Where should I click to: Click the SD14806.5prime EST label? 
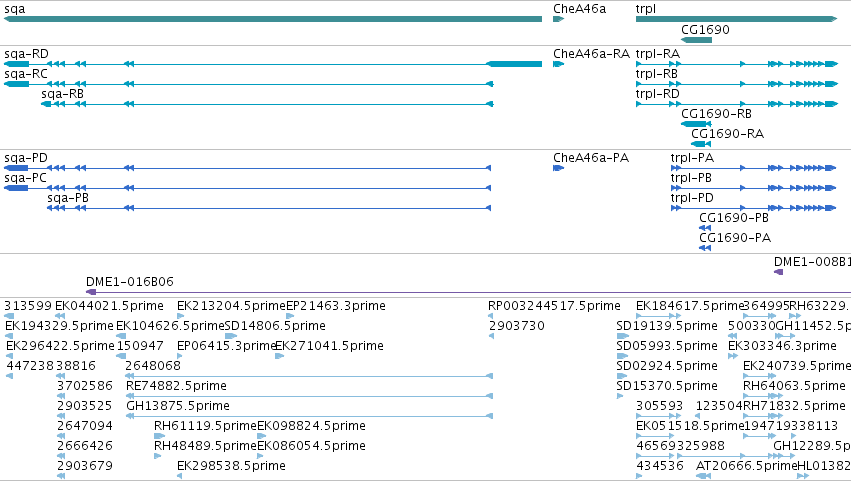pyautogui.click(x=275, y=326)
